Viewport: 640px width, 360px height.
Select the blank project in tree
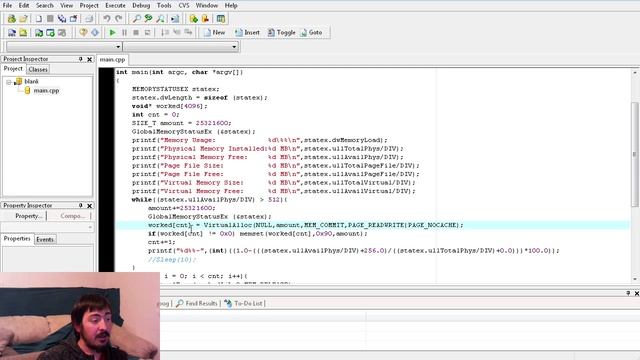pos(31,82)
